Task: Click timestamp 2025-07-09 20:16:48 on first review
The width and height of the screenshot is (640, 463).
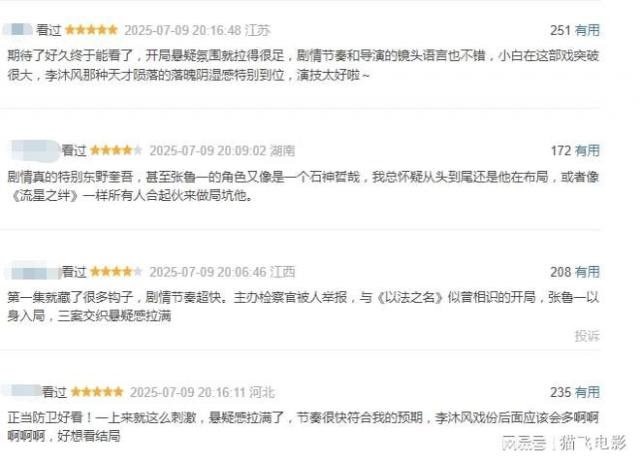Action: coord(182,30)
